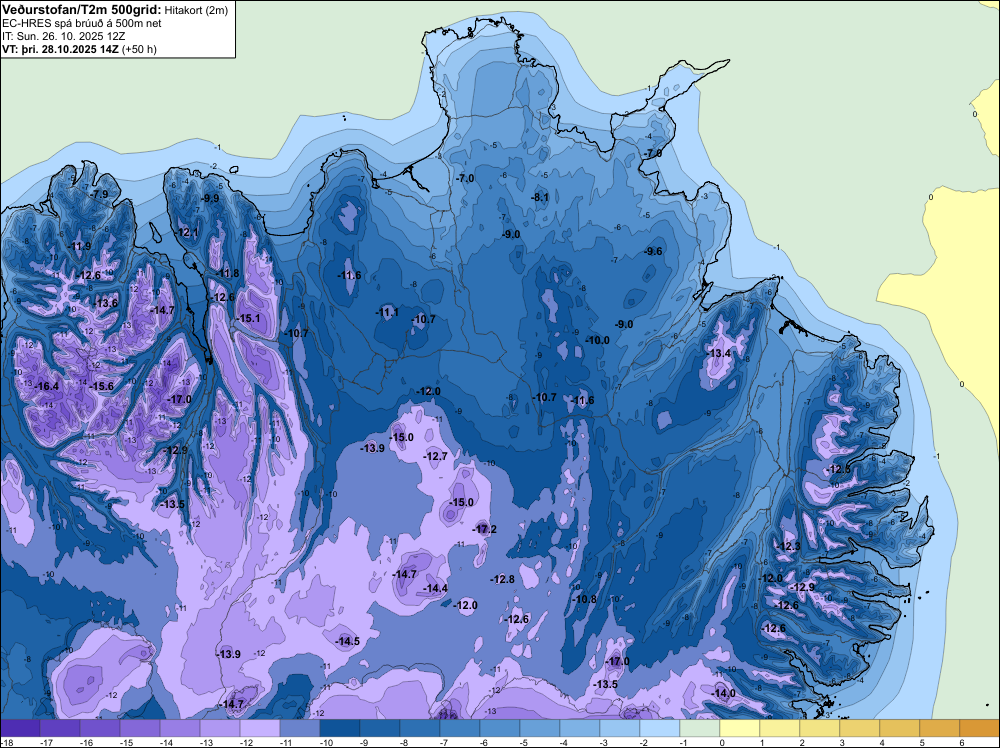Screen dimensions: 1000x748
Task: Click the -9.6 temperature reading
Action: coord(654,251)
